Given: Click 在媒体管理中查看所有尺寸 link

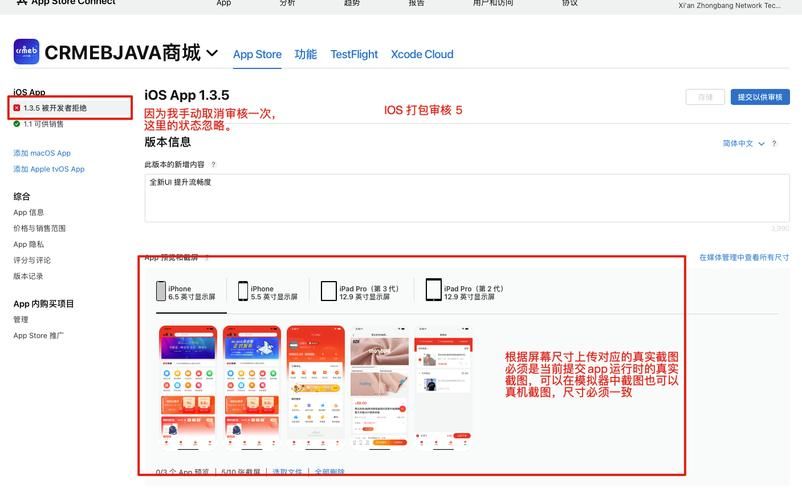Looking at the screenshot, I should pos(744,258).
